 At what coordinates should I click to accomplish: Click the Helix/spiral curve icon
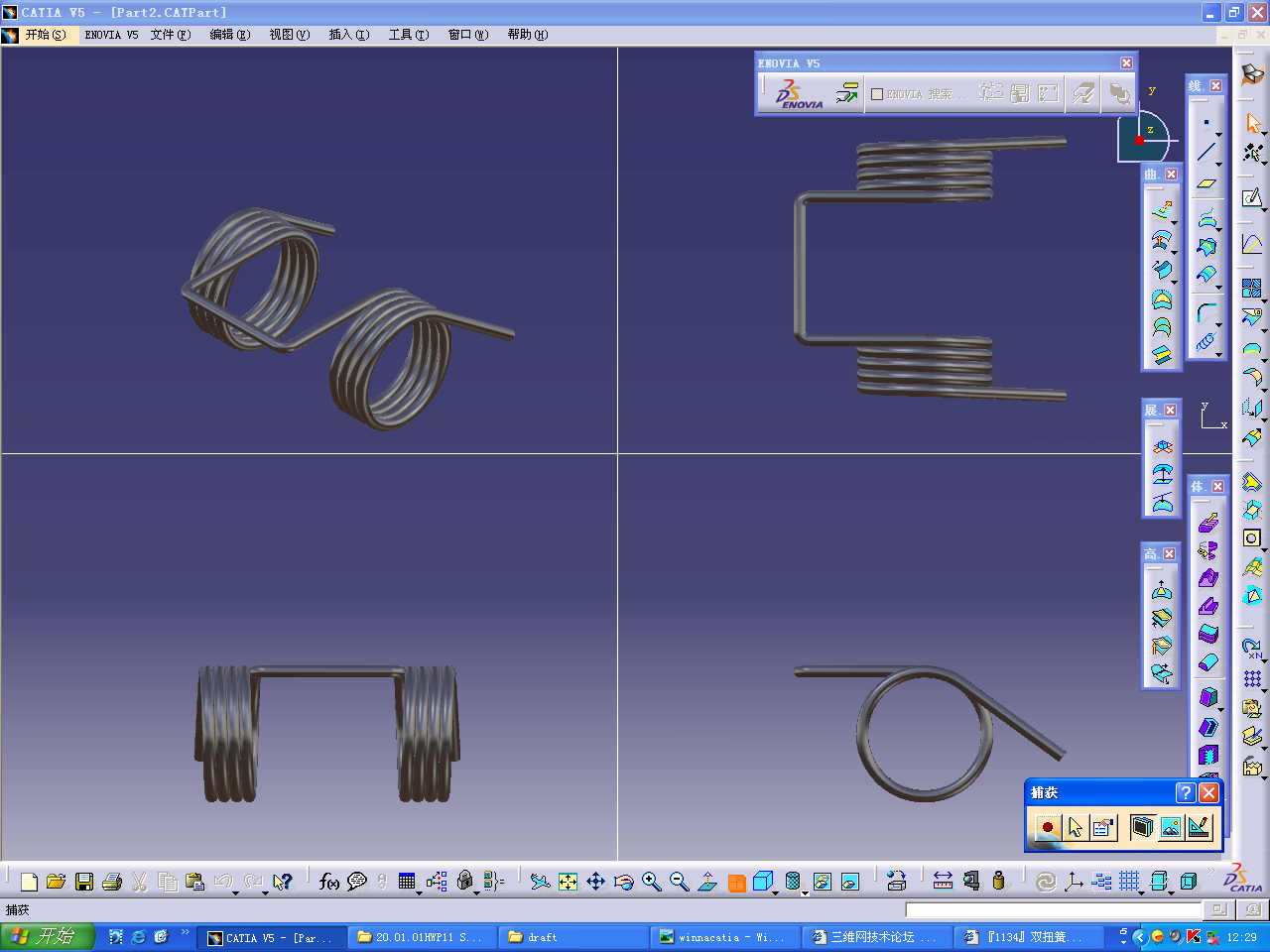[1206, 341]
